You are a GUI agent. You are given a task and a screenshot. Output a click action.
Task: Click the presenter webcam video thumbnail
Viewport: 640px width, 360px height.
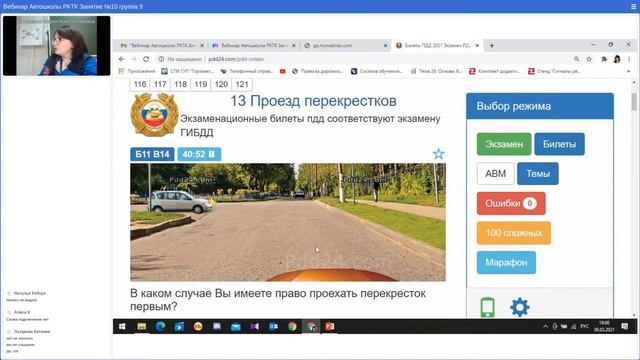(56, 46)
